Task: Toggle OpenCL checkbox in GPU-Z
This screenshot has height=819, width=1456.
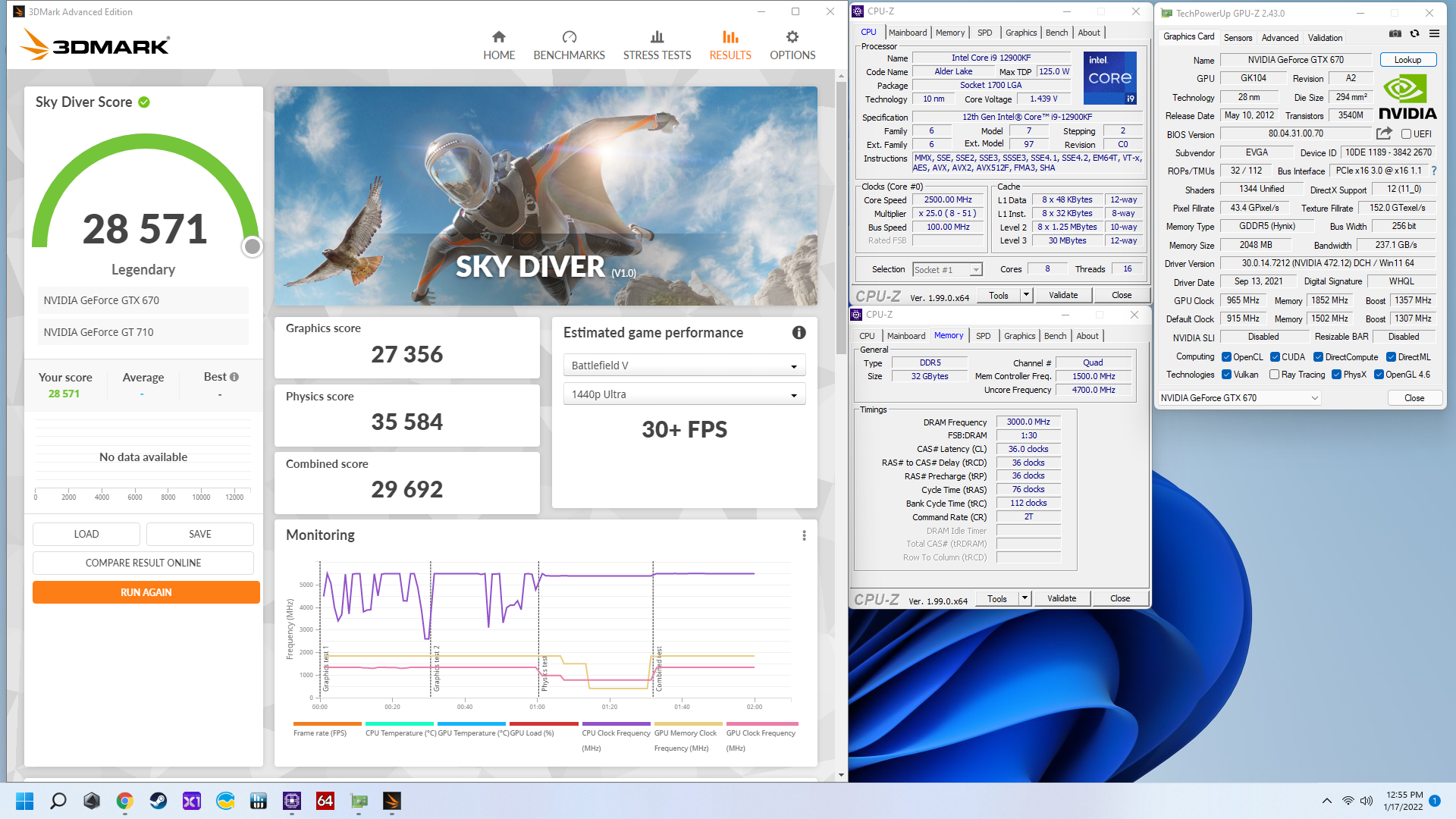Action: pyautogui.click(x=1226, y=357)
